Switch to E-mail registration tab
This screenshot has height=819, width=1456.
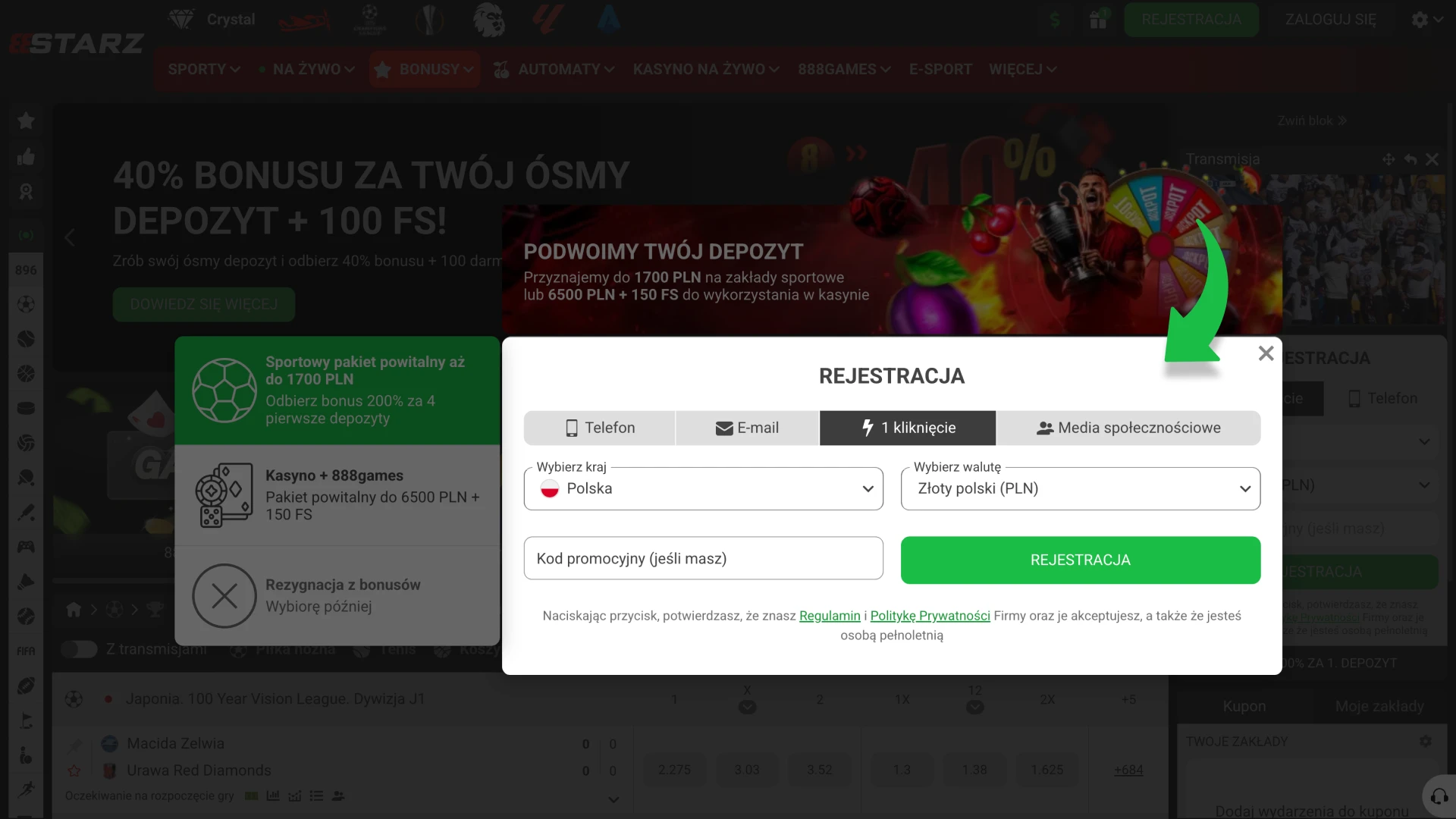pos(747,428)
